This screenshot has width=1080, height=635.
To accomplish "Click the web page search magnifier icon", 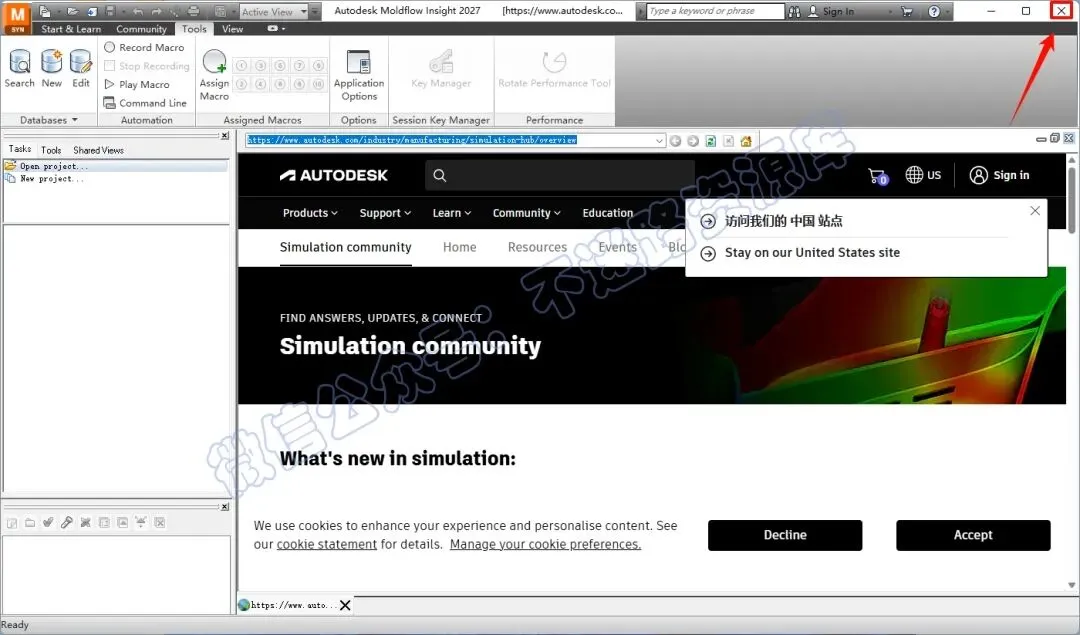I will [x=439, y=176].
